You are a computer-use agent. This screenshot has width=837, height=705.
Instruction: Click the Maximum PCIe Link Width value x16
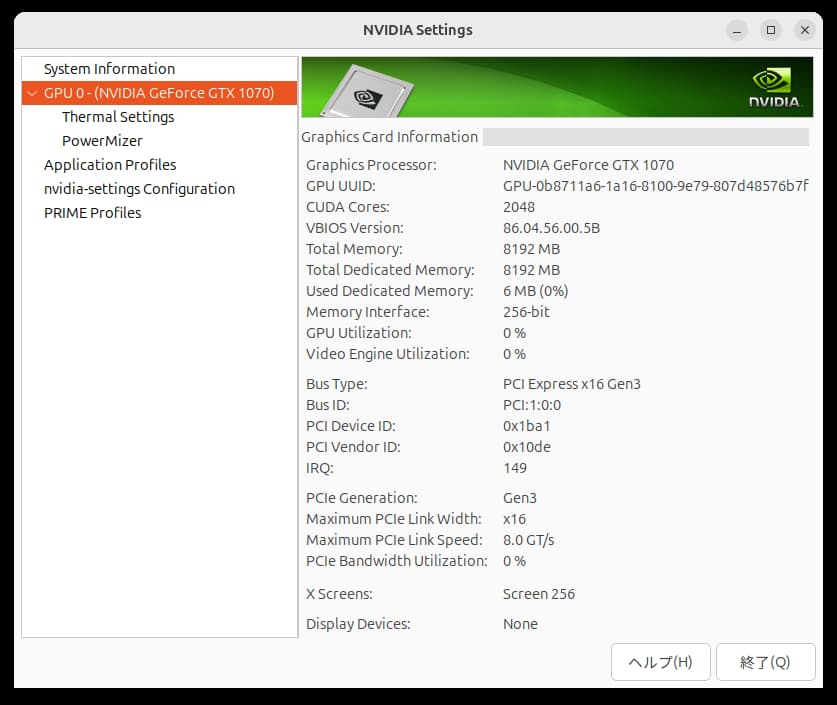514,519
